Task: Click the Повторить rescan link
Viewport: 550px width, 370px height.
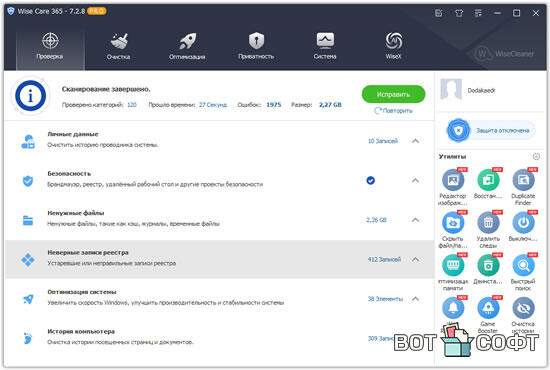Action: [x=393, y=110]
